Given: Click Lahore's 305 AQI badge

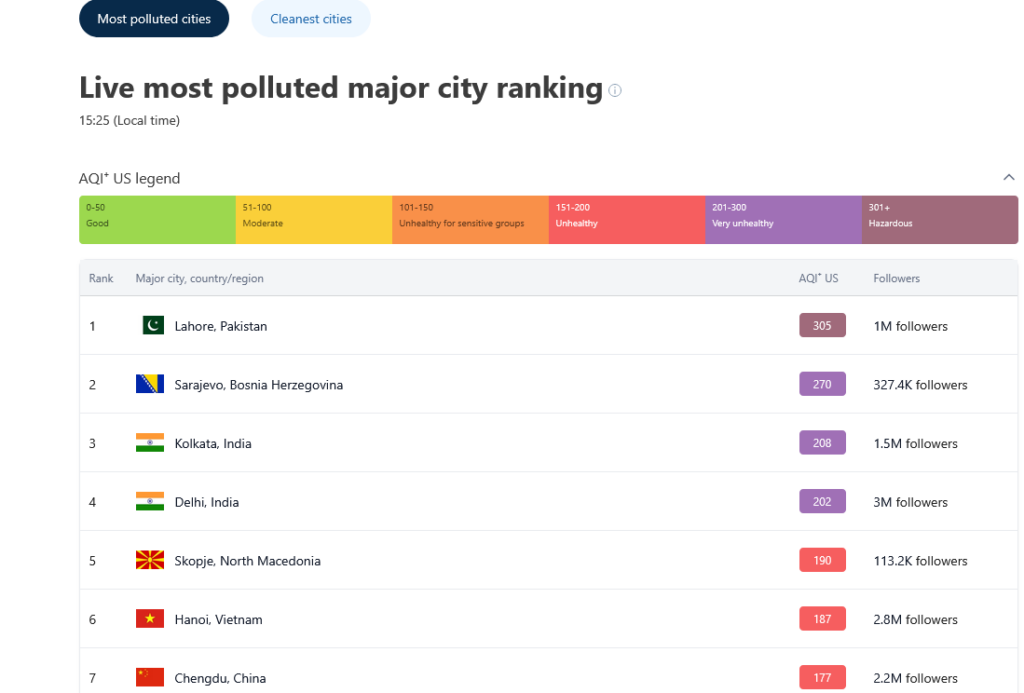Looking at the screenshot, I should (x=822, y=326).
